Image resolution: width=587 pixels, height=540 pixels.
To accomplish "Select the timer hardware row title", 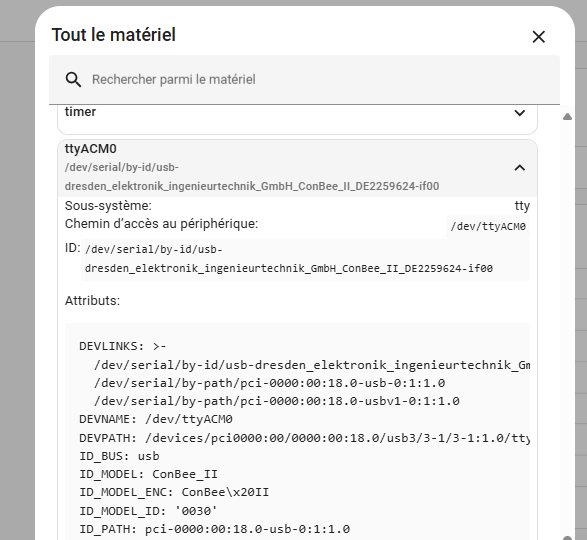I will pos(80,112).
